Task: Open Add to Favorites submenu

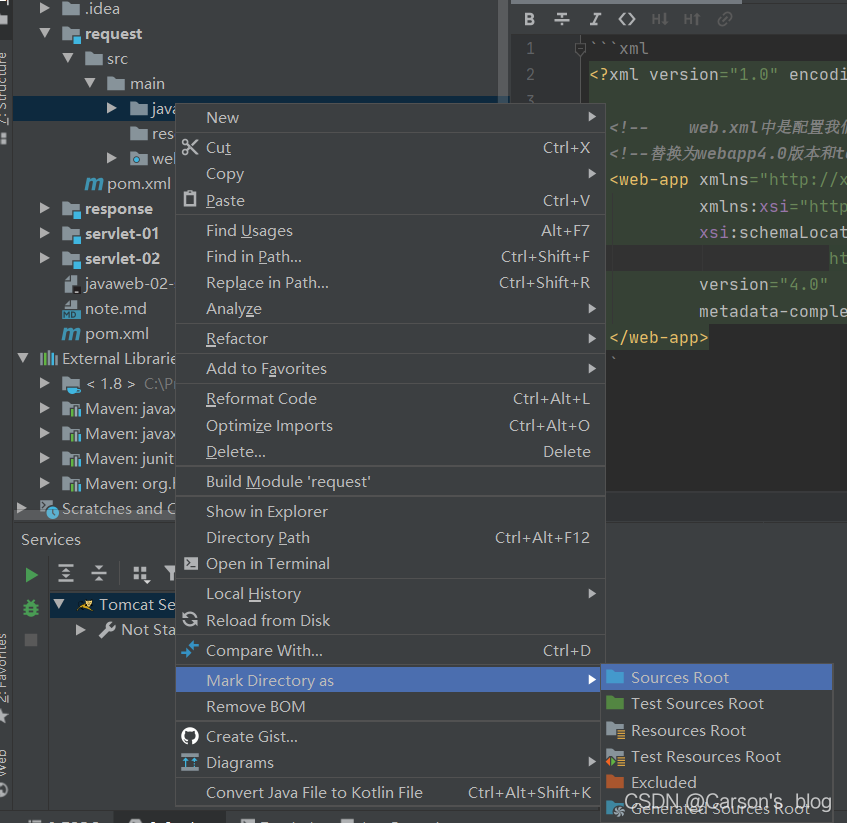Action: (390, 368)
